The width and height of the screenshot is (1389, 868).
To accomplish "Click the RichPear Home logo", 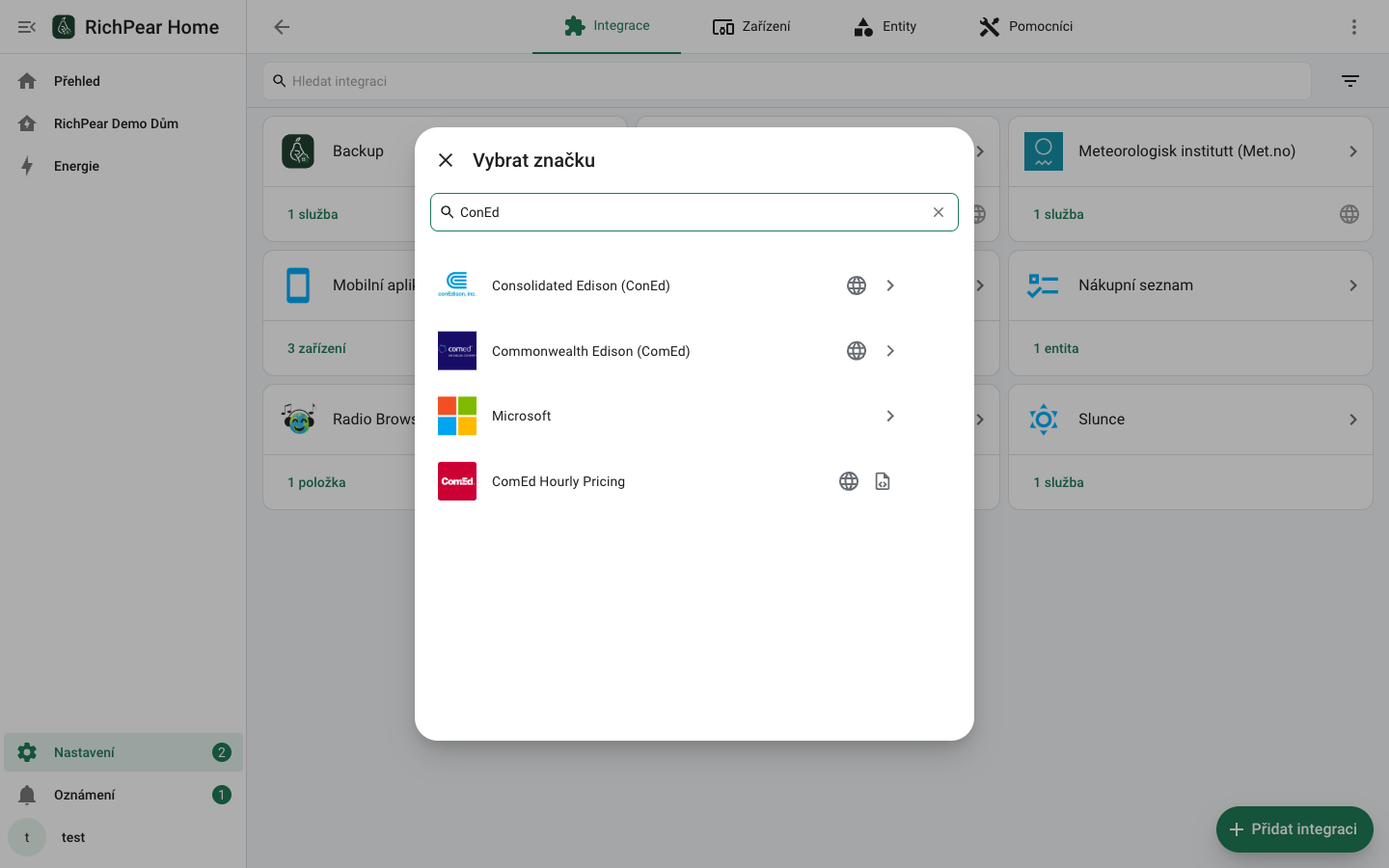I will click(x=64, y=27).
